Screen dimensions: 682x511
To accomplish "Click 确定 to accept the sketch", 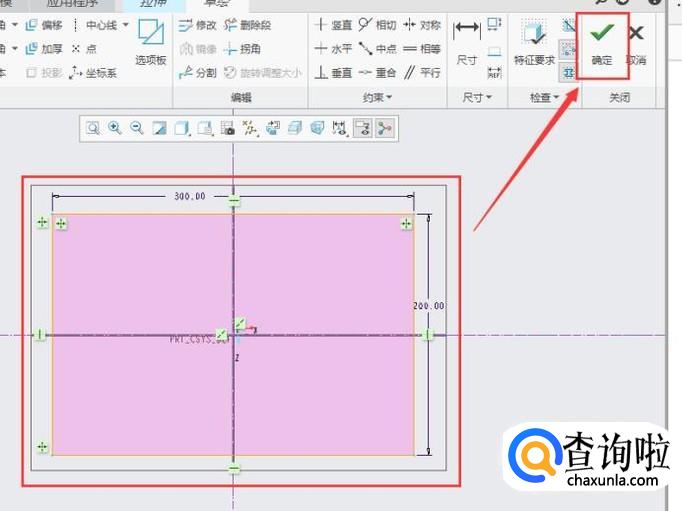I will coord(602,45).
